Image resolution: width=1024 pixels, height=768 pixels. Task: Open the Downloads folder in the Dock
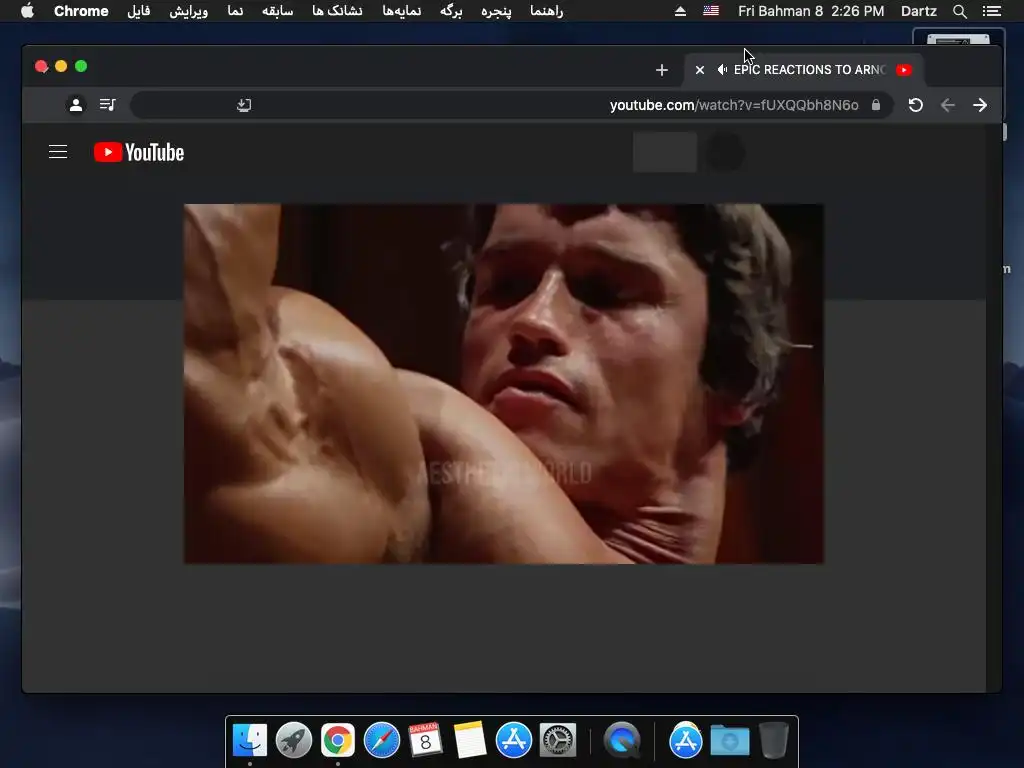point(729,740)
